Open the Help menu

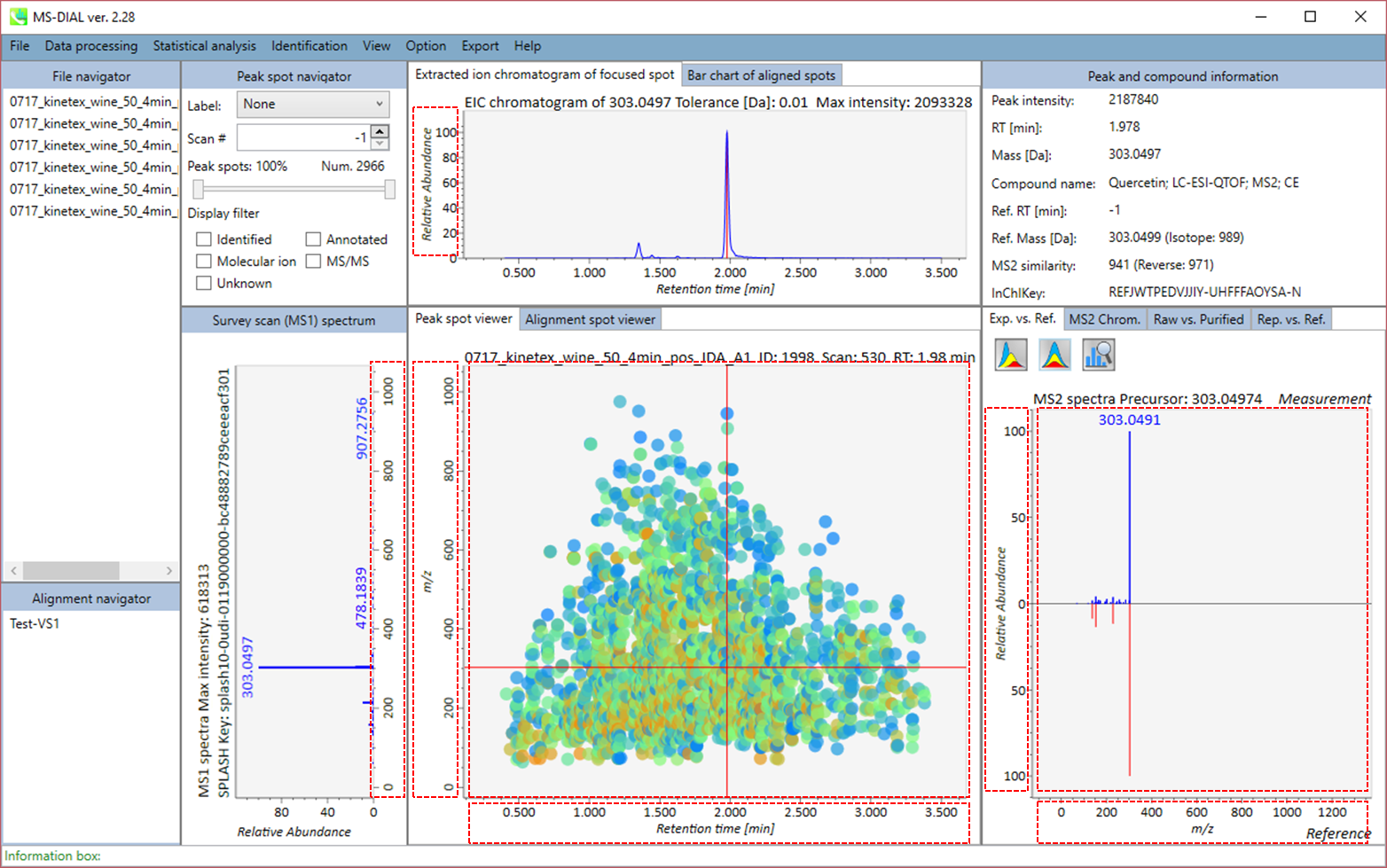[x=528, y=46]
